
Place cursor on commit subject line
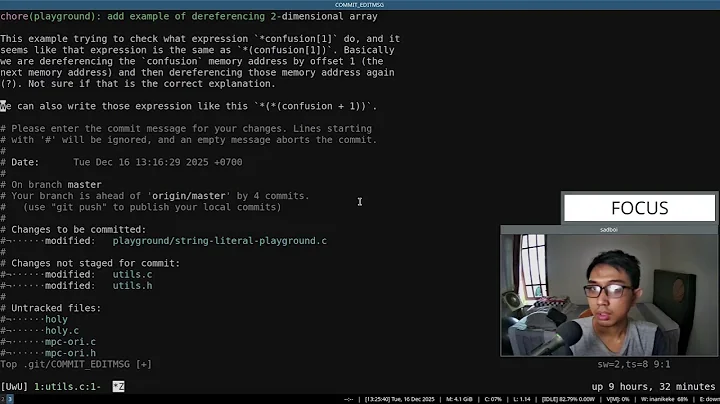189,17
